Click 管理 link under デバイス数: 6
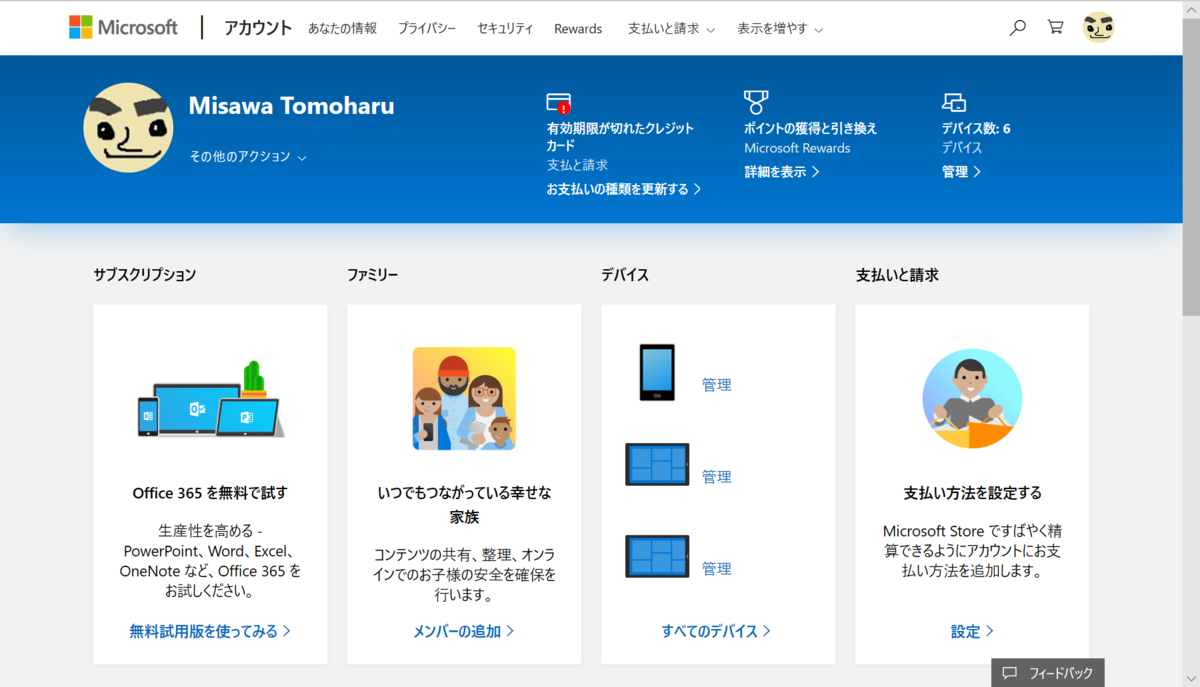Viewport: 1200px width, 687px height. 961,172
